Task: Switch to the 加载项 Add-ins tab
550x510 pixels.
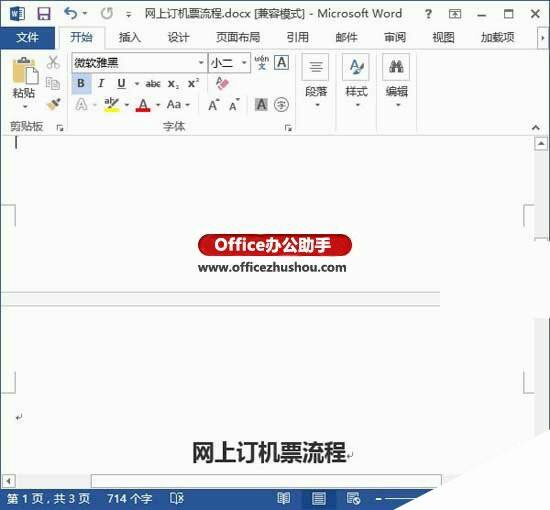Action: point(497,37)
